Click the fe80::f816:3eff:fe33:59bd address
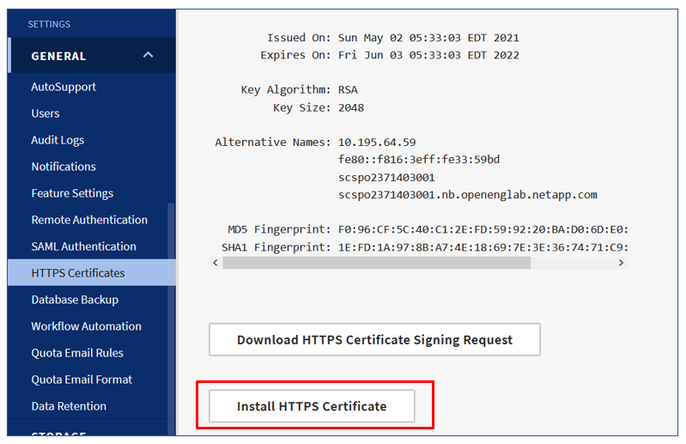Image resolution: width=686 pixels, height=444 pixels. tap(419, 160)
